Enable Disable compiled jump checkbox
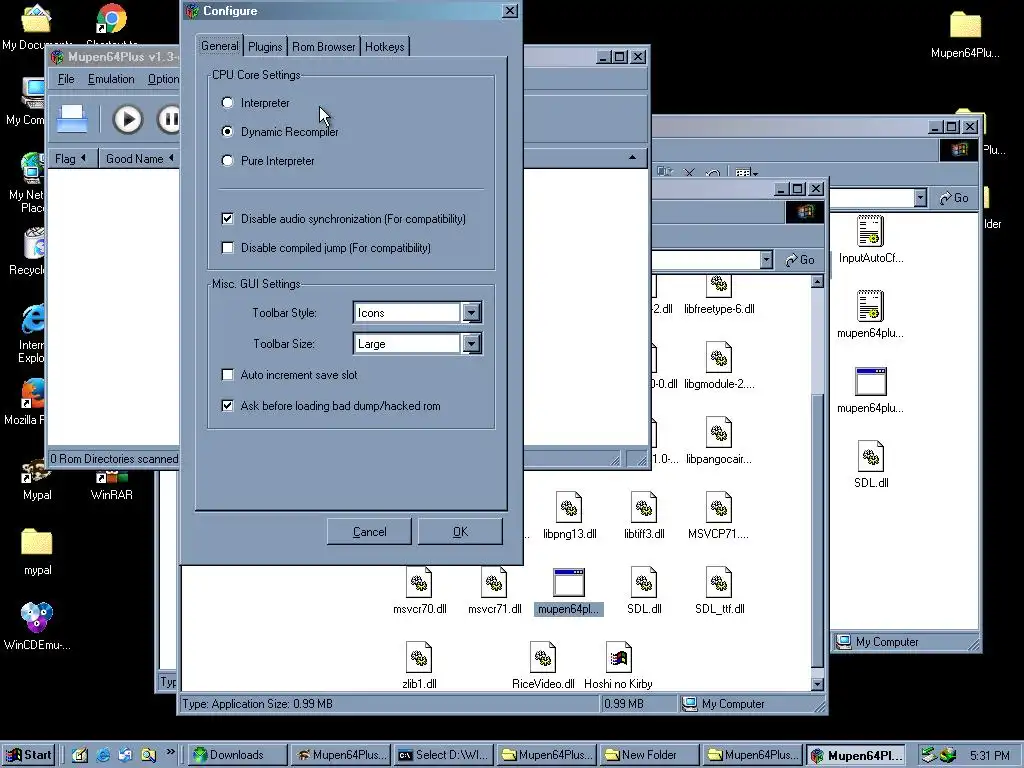Image resolution: width=1024 pixels, height=768 pixels. (227, 248)
